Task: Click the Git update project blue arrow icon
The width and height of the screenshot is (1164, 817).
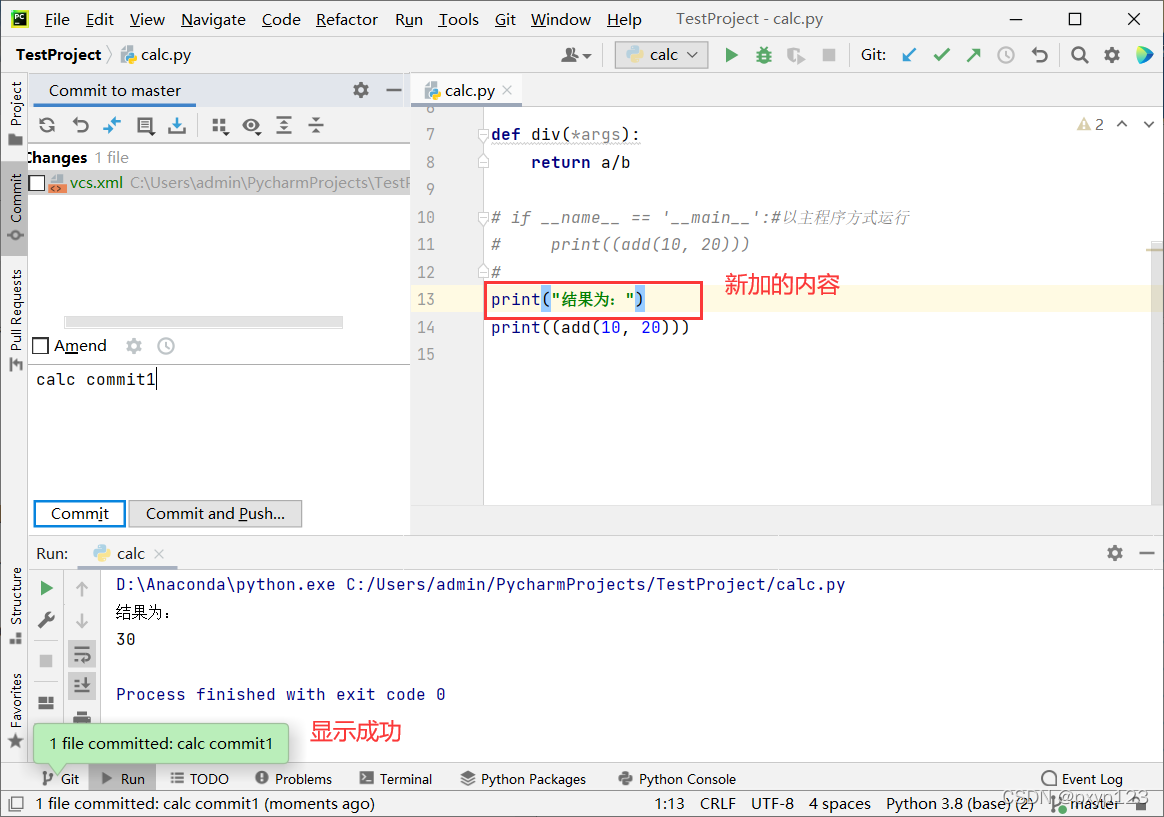Action: (x=908, y=55)
